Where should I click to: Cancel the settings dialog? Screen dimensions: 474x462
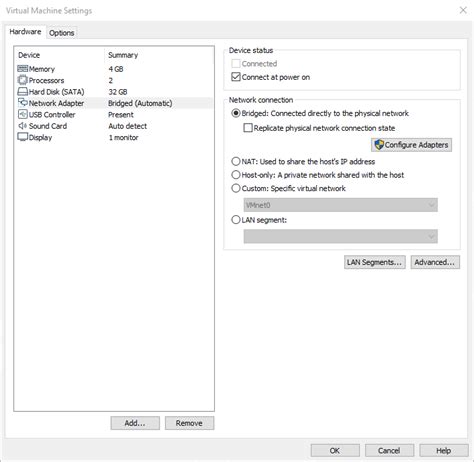coord(389,451)
